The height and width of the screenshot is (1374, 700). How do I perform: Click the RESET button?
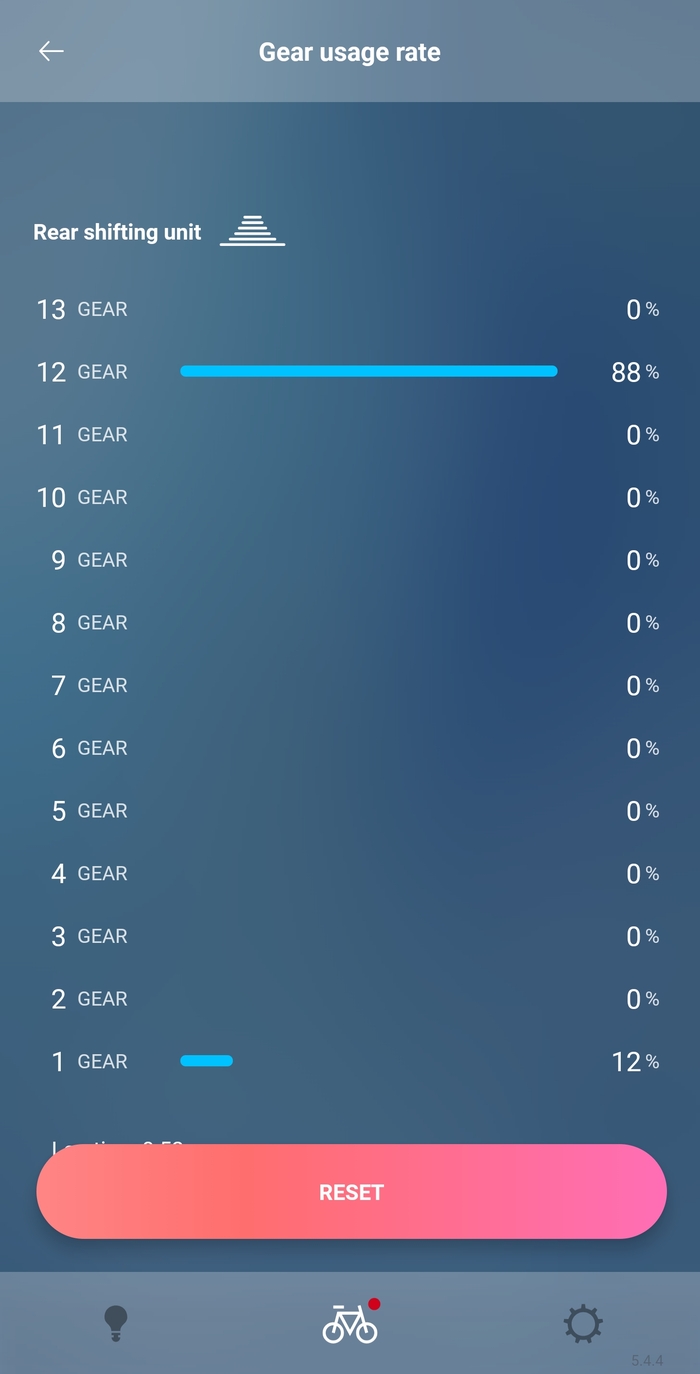[x=351, y=1191]
